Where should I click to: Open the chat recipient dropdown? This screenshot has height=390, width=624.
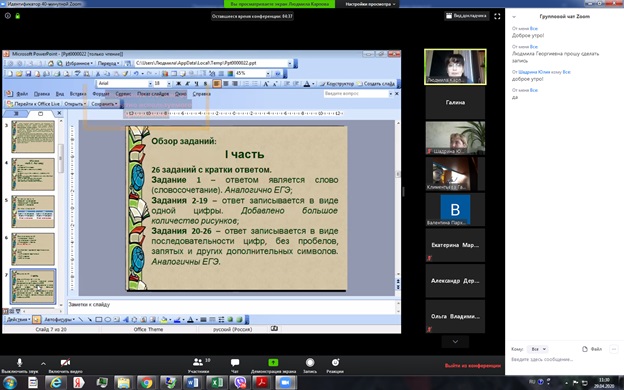(x=538, y=349)
